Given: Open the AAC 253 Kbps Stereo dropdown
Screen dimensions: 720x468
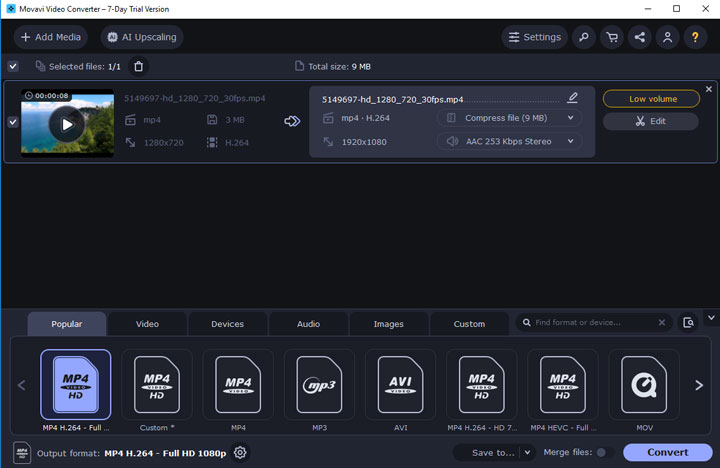Looking at the screenshot, I should point(509,142).
